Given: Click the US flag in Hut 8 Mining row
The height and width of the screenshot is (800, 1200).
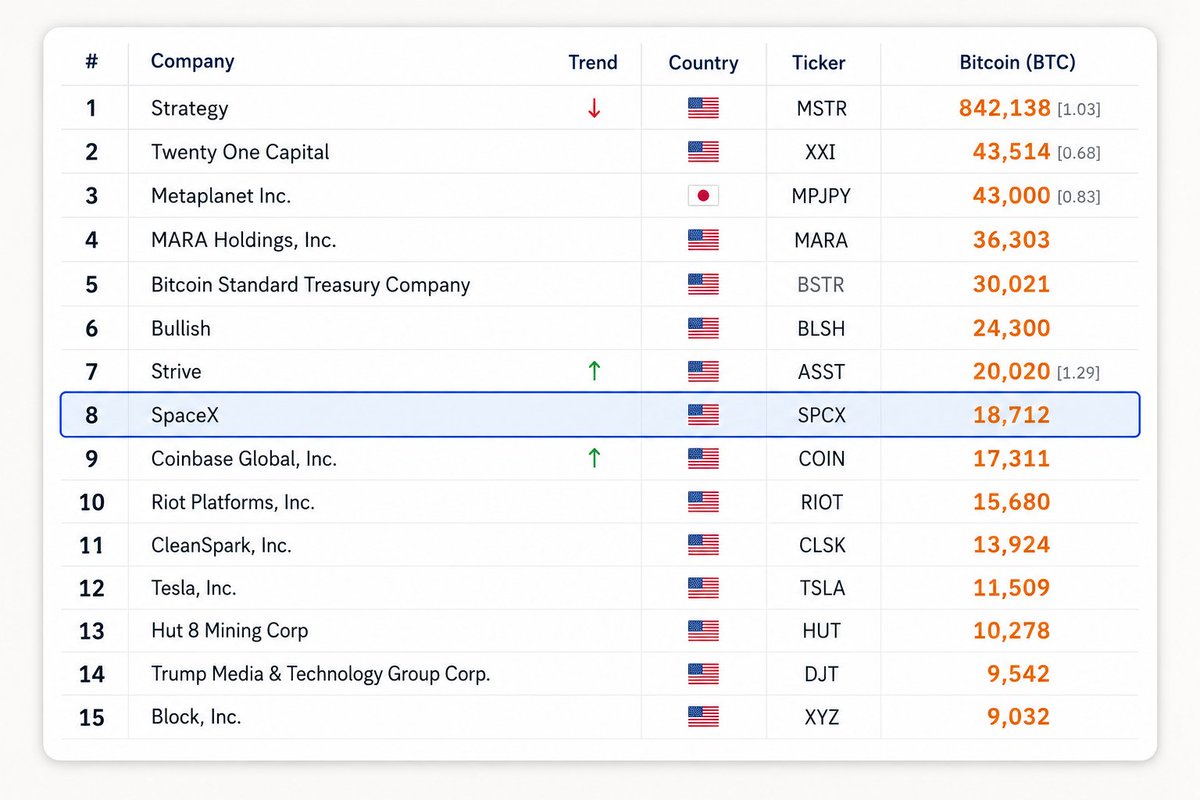Looking at the screenshot, I should click(x=703, y=631).
